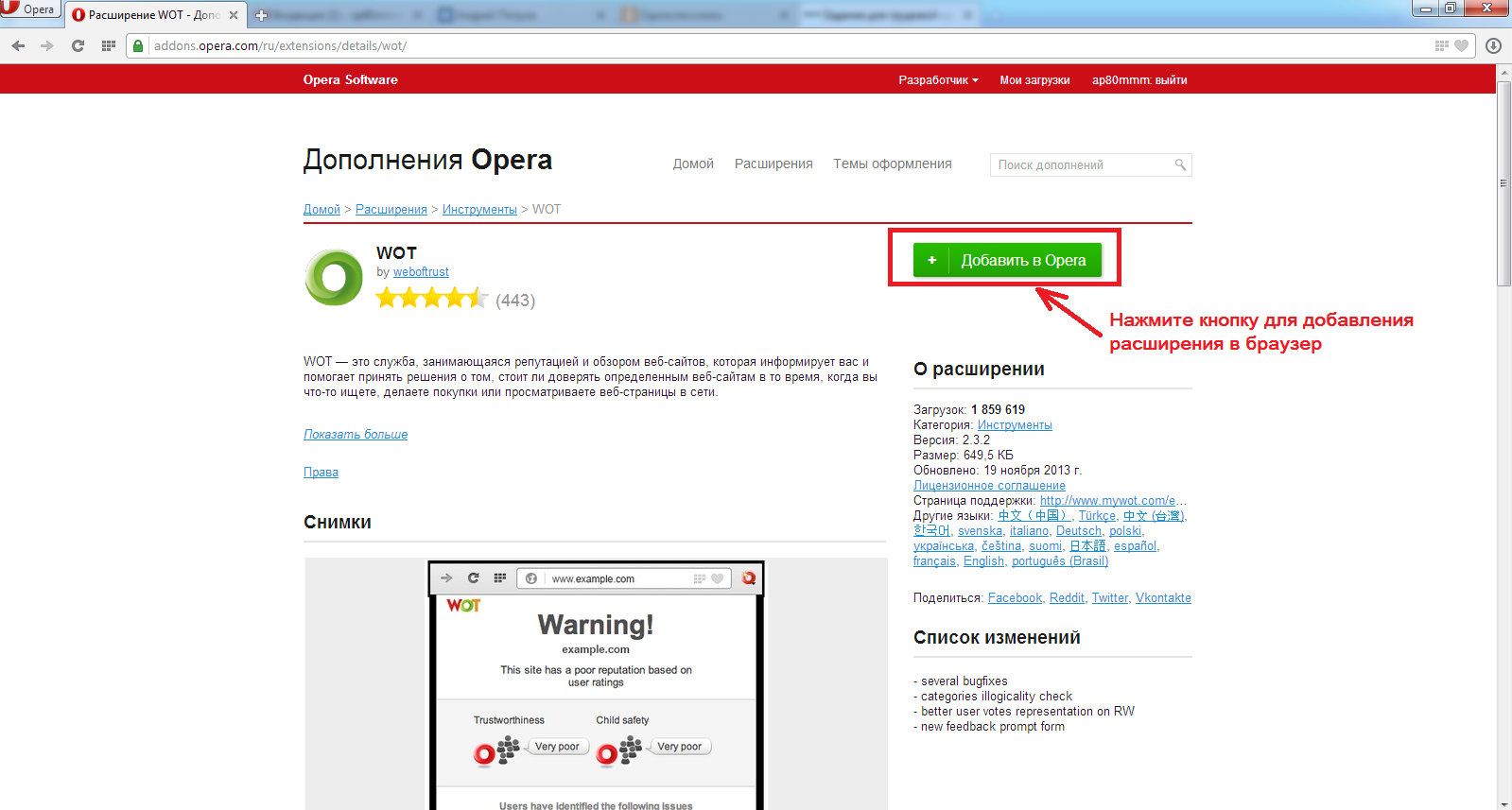This screenshot has height=810, width=1512.
Task: Click the magnifier search icon
Action: [x=1180, y=164]
